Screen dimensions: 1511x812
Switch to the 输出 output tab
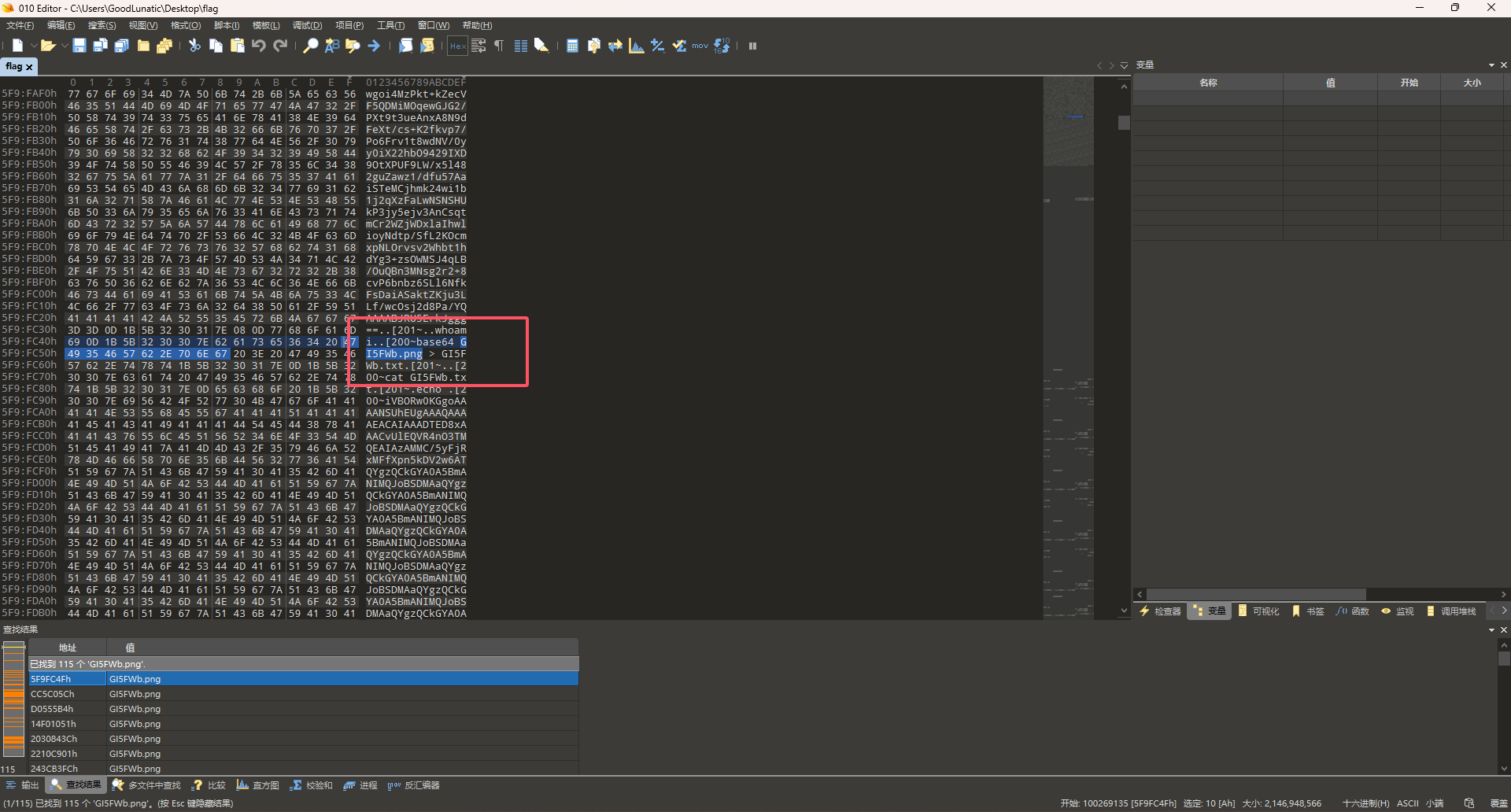click(22, 785)
